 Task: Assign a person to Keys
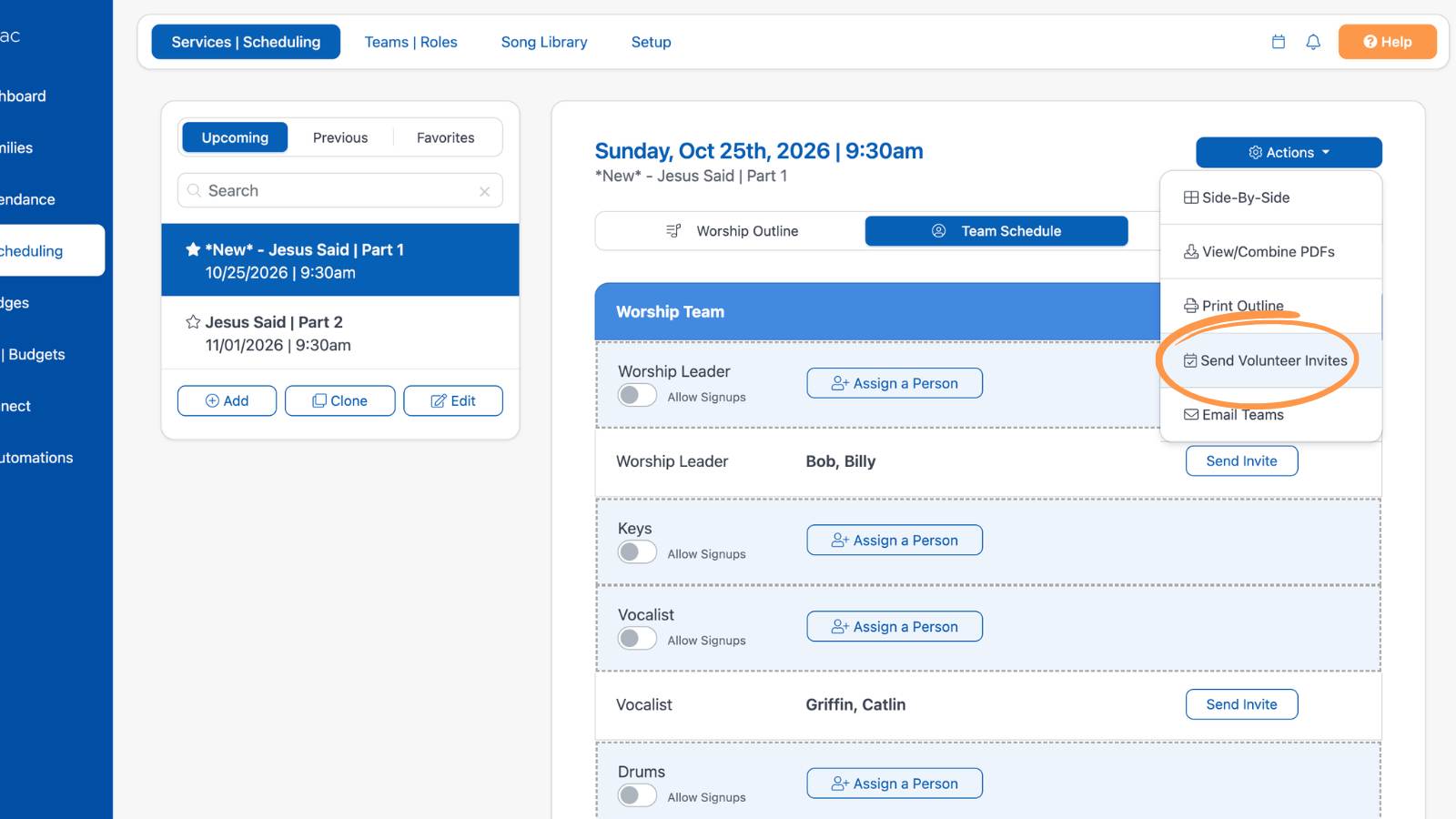[895, 540]
